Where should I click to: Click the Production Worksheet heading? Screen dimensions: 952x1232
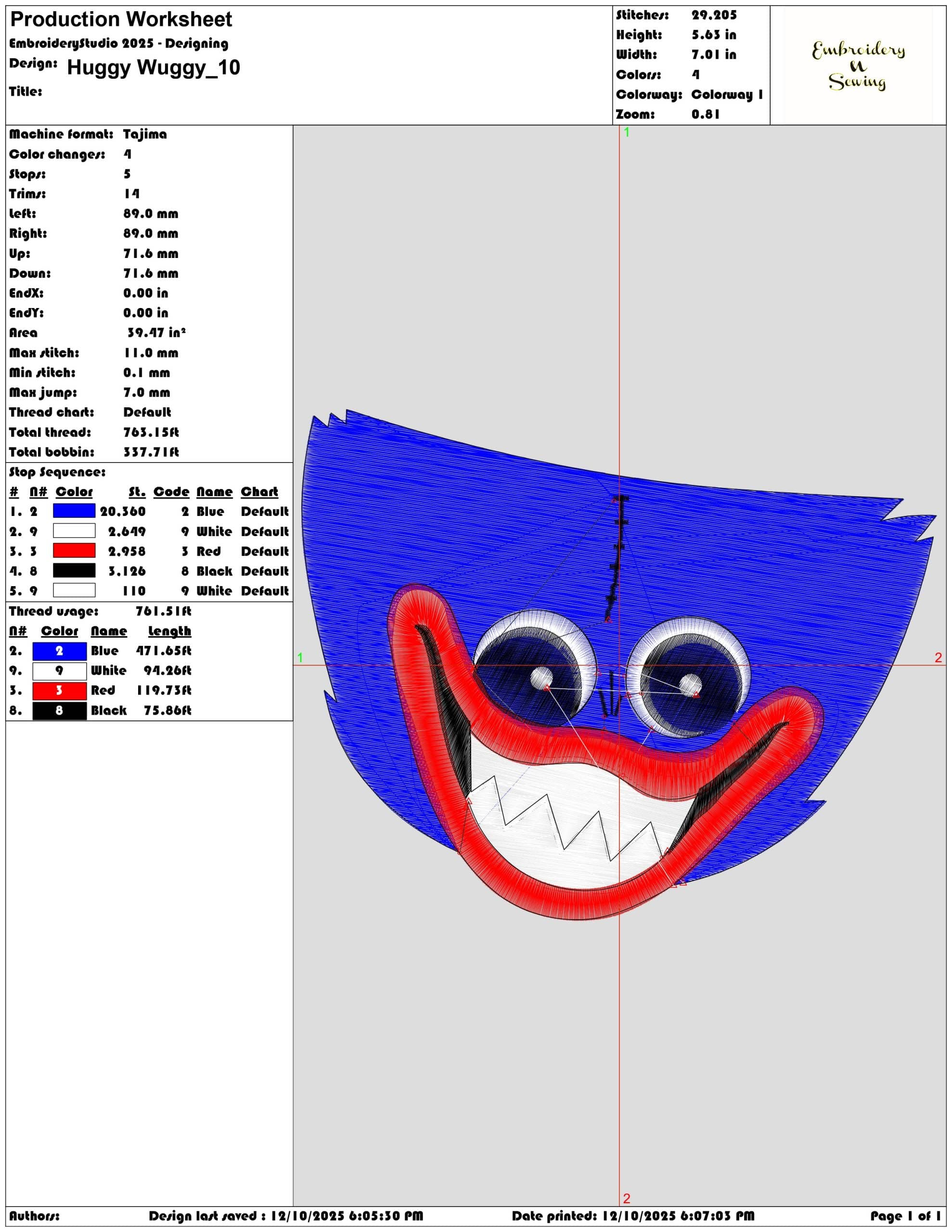[x=121, y=20]
